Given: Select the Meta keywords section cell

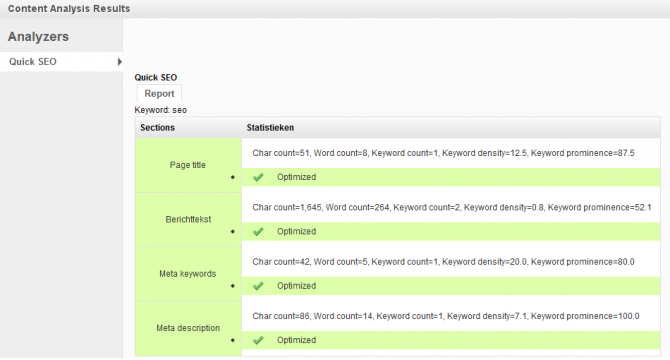Looking at the screenshot, I should [188, 274].
